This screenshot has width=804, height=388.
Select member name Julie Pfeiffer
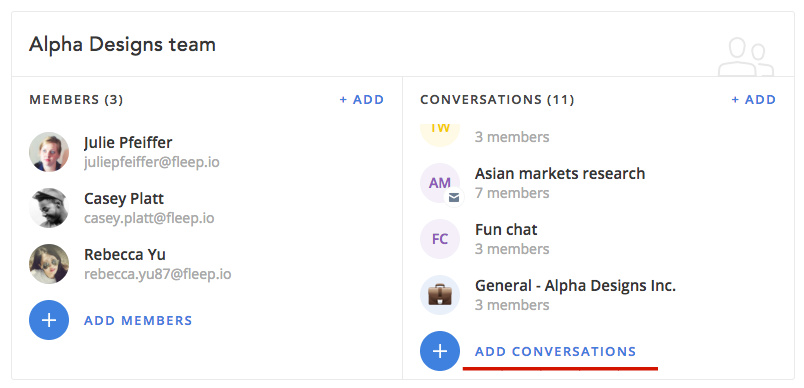pos(128,142)
